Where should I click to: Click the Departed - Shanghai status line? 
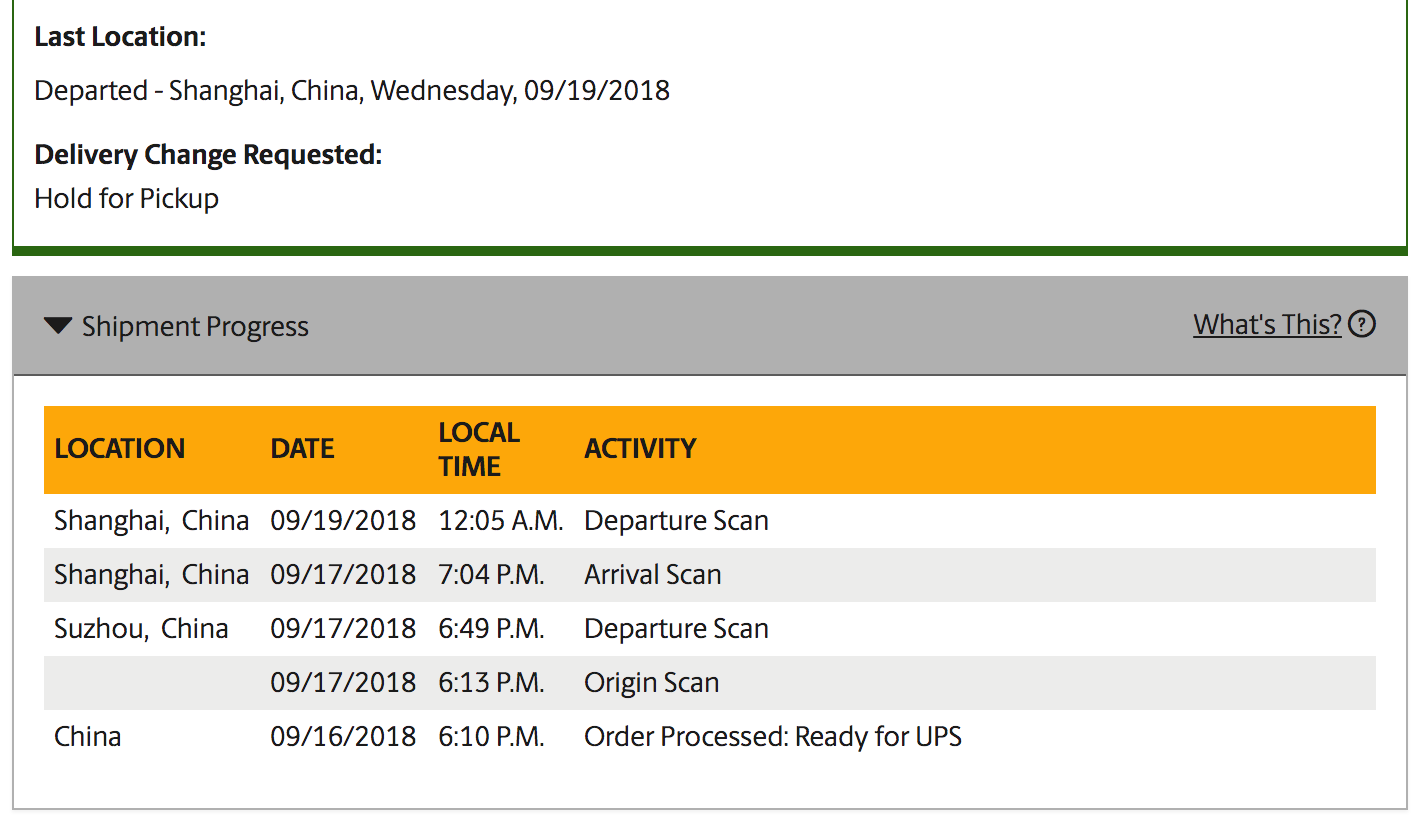click(352, 91)
